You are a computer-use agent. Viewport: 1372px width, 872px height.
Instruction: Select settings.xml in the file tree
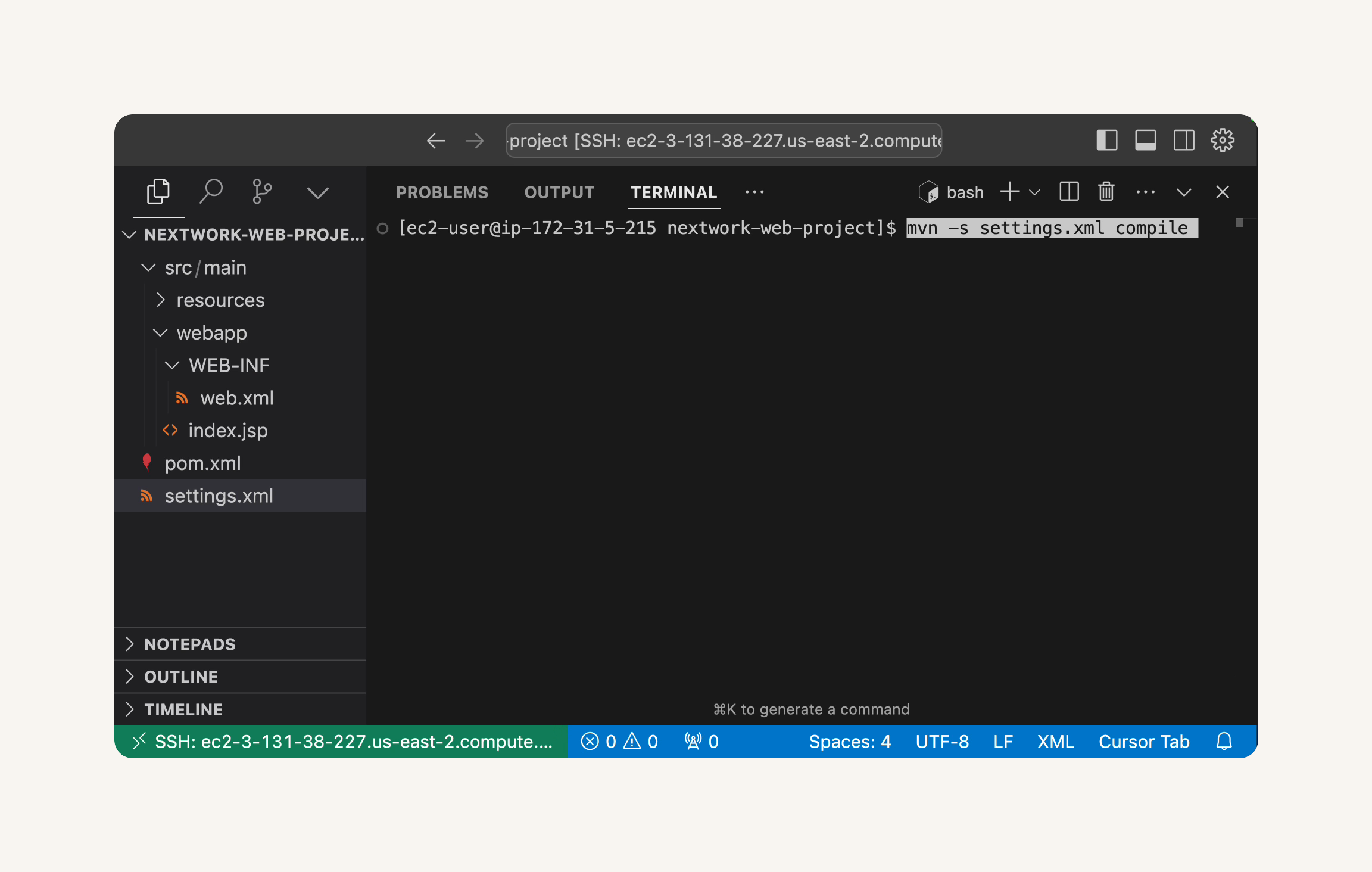click(241, 496)
